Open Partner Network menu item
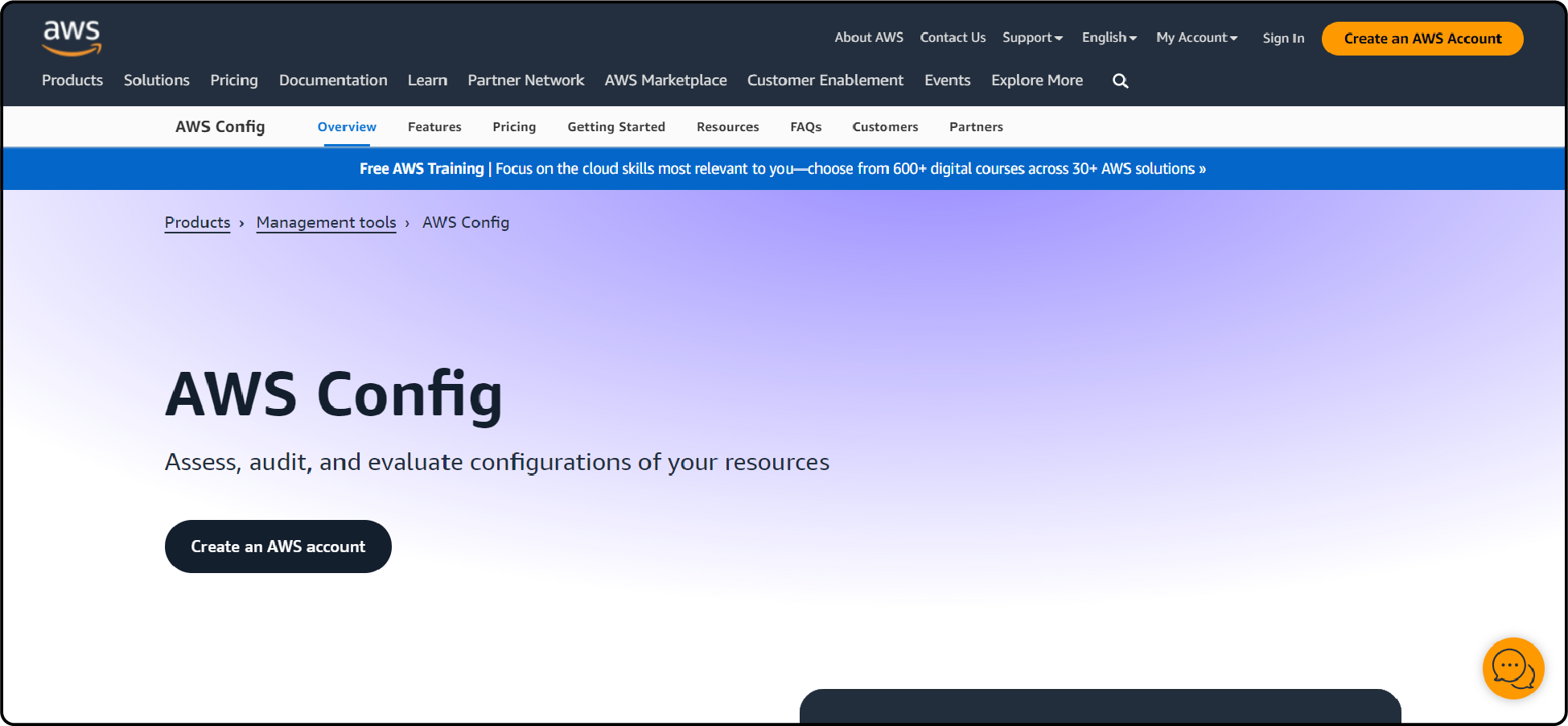Screen dimensions: 1568x726 [526, 80]
